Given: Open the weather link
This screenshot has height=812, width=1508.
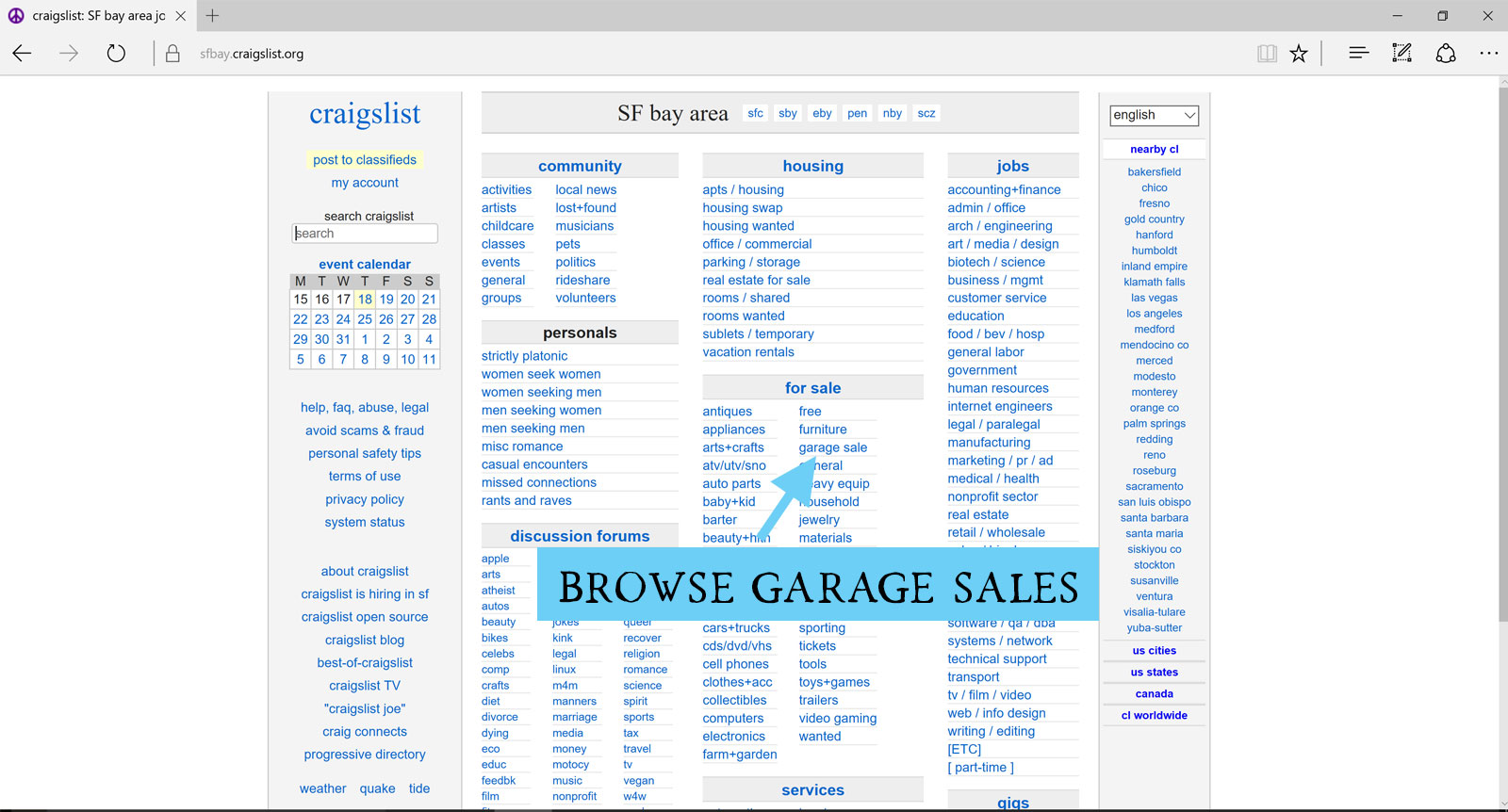Looking at the screenshot, I should [x=322, y=788].
